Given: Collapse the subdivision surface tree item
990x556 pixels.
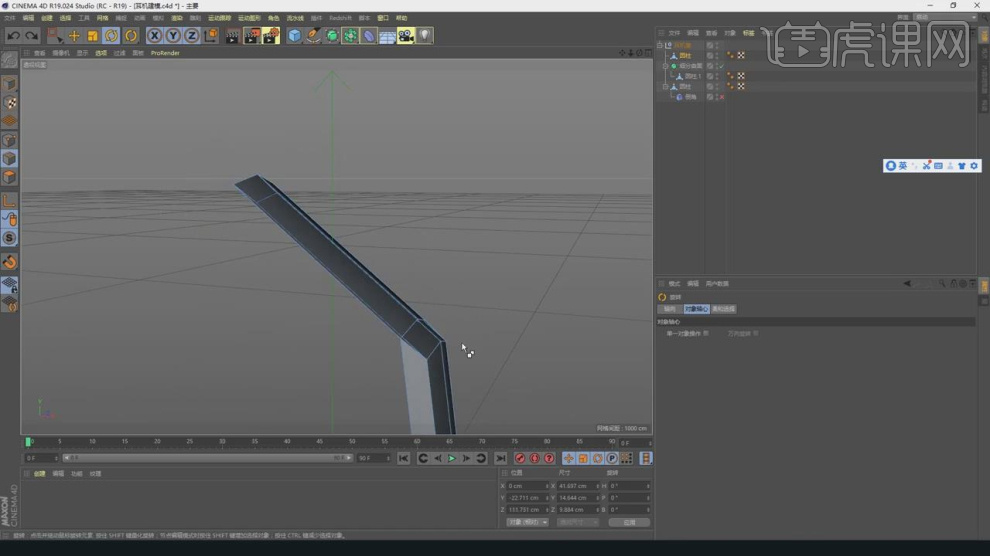Looking at the screenshot, I should tap(666, 66).
